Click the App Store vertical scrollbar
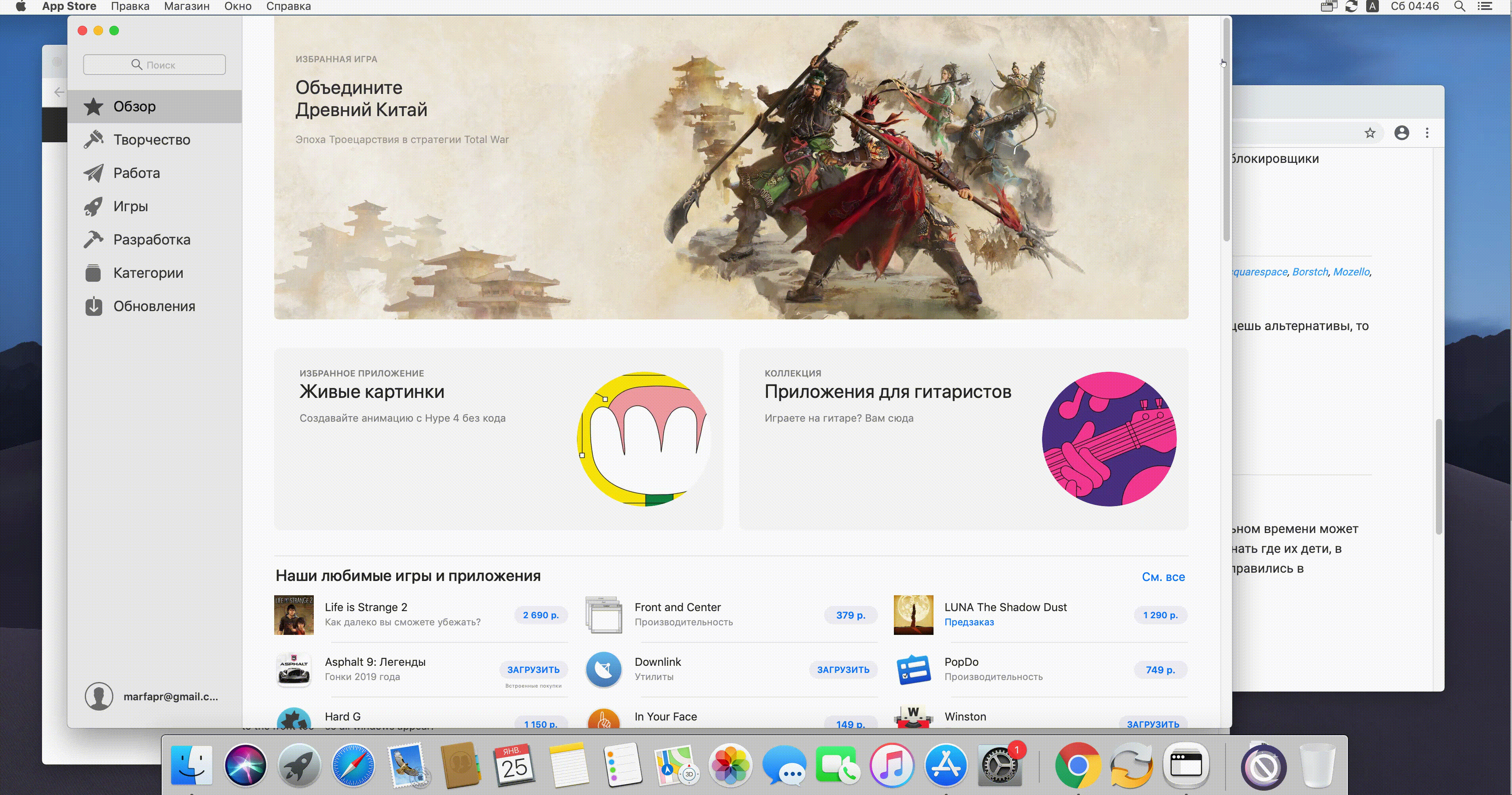This screenshot has height=795, width=1512. pos(1226,129)
